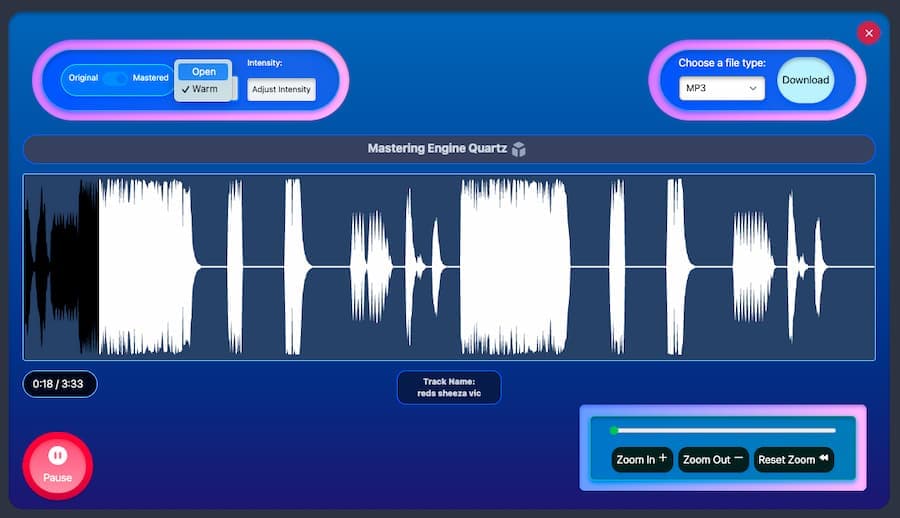Close the mastering panel with the red X
The width and height of the screenshot is (900, 518).
click(868, 33)
